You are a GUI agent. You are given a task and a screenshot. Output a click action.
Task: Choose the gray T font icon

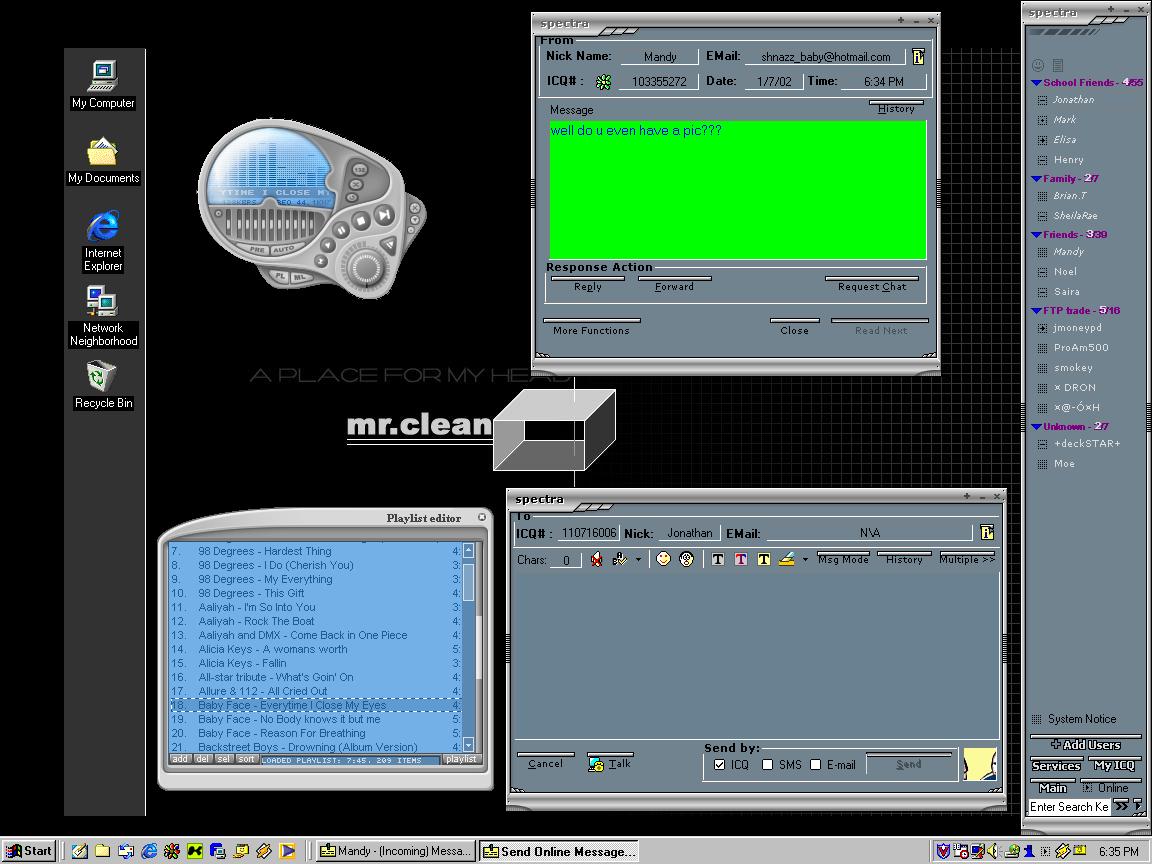(x=718, y=559)
